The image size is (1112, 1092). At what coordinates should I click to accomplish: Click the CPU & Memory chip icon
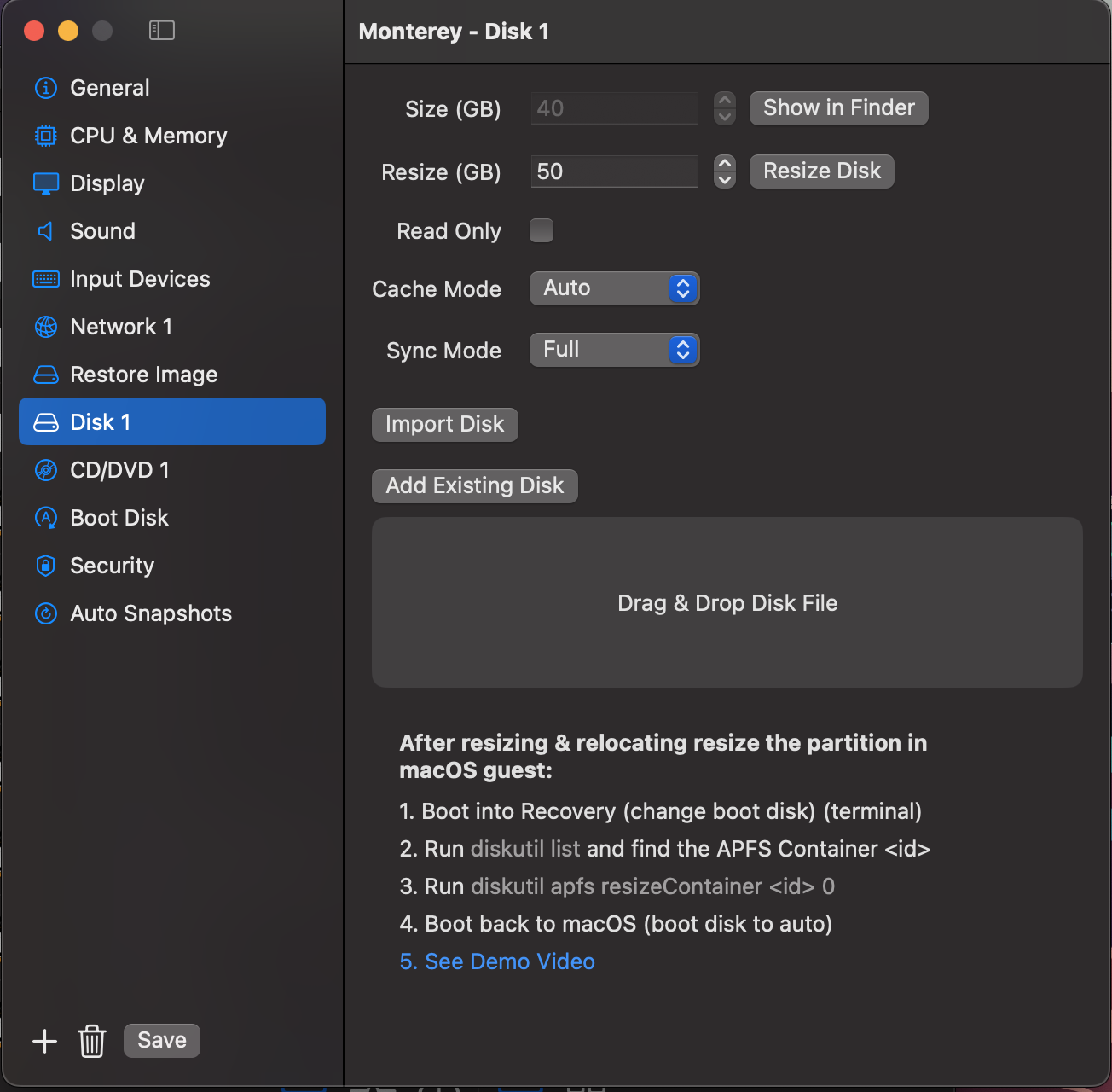(x=46, y=136)
